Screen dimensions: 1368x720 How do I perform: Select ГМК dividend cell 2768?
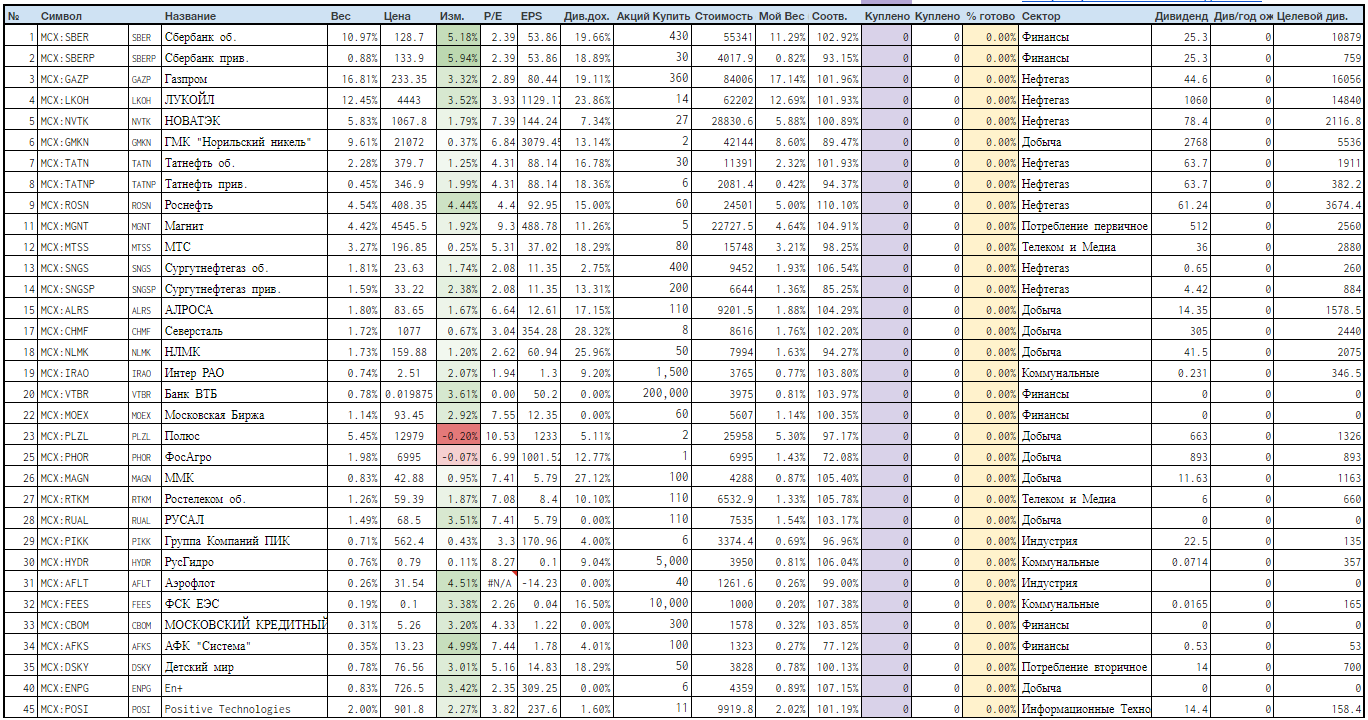1181,142
